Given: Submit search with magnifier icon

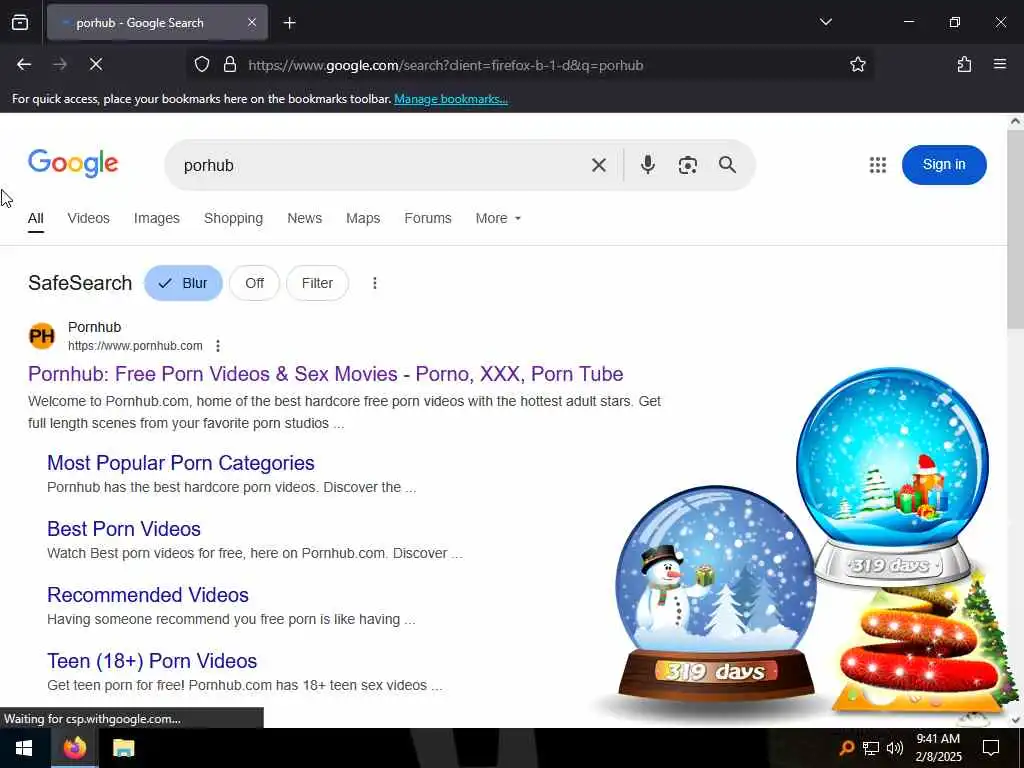Looking at the screenshot, I should 728,165.
